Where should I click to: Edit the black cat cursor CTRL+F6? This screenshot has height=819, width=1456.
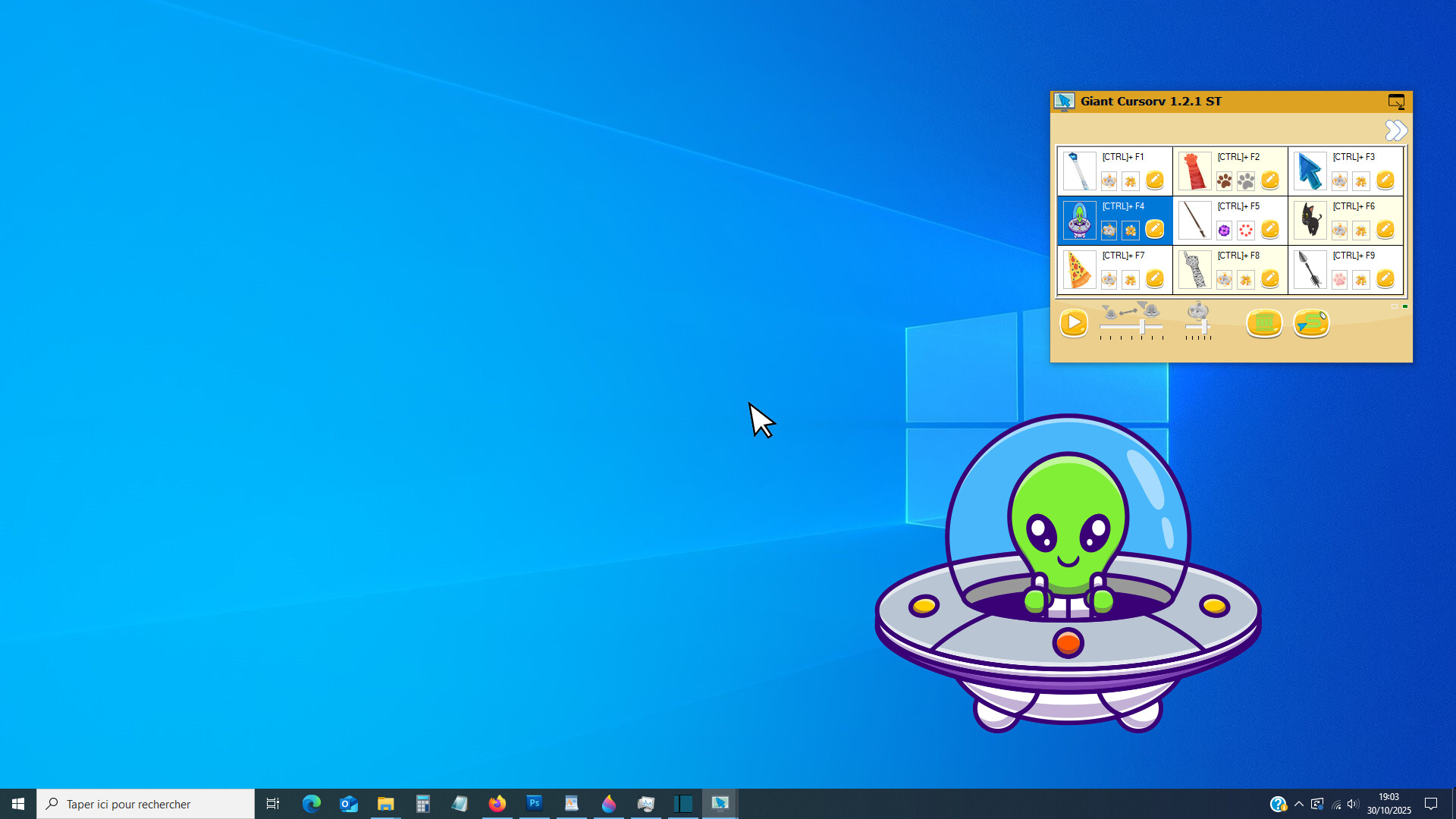click(x=1385, y=230)
